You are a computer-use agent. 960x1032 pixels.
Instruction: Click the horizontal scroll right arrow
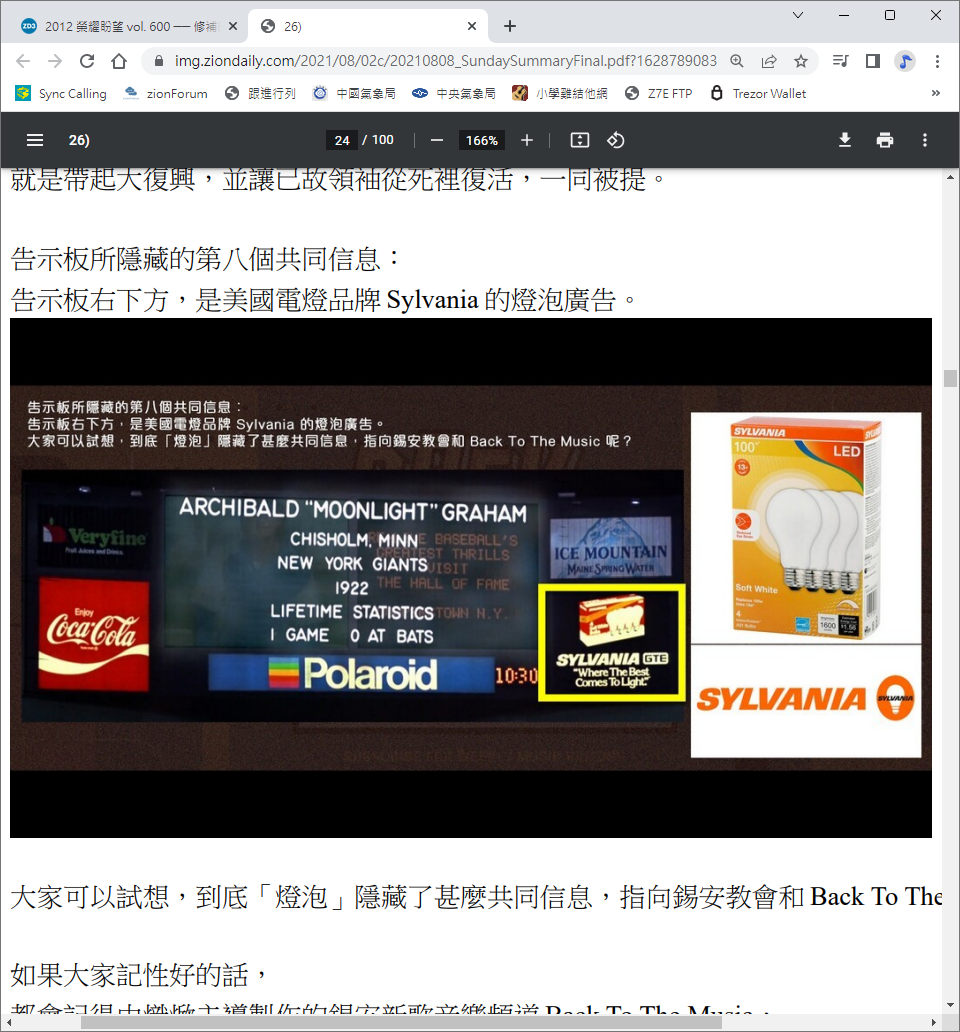click(x=934, y=1023)
